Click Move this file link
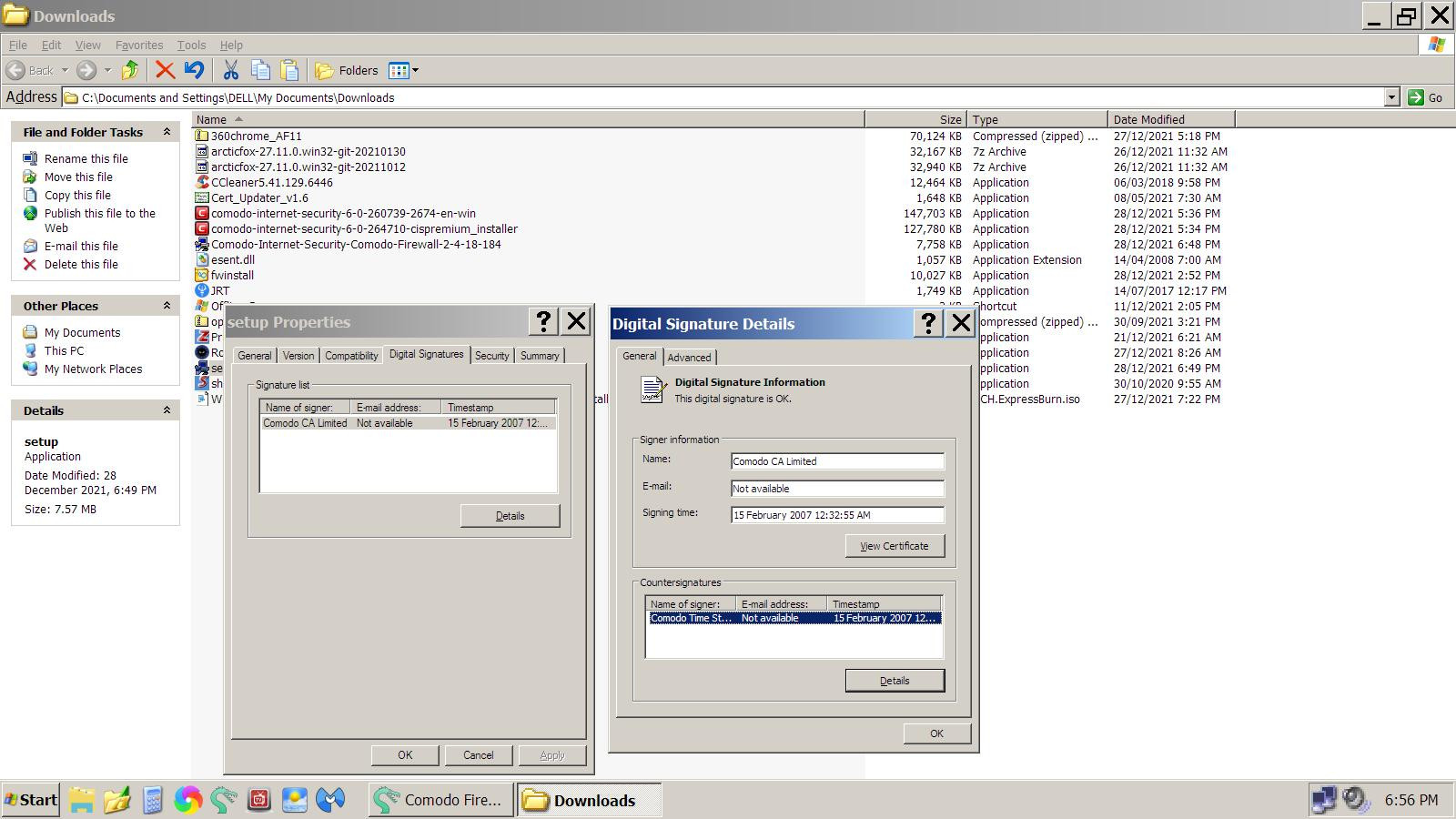This screenshot has width=1456, height=819. click(78, 177)
